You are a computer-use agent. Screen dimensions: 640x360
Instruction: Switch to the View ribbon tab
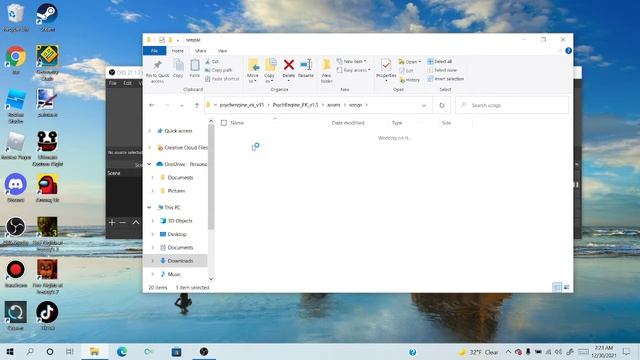click(222, 51)
